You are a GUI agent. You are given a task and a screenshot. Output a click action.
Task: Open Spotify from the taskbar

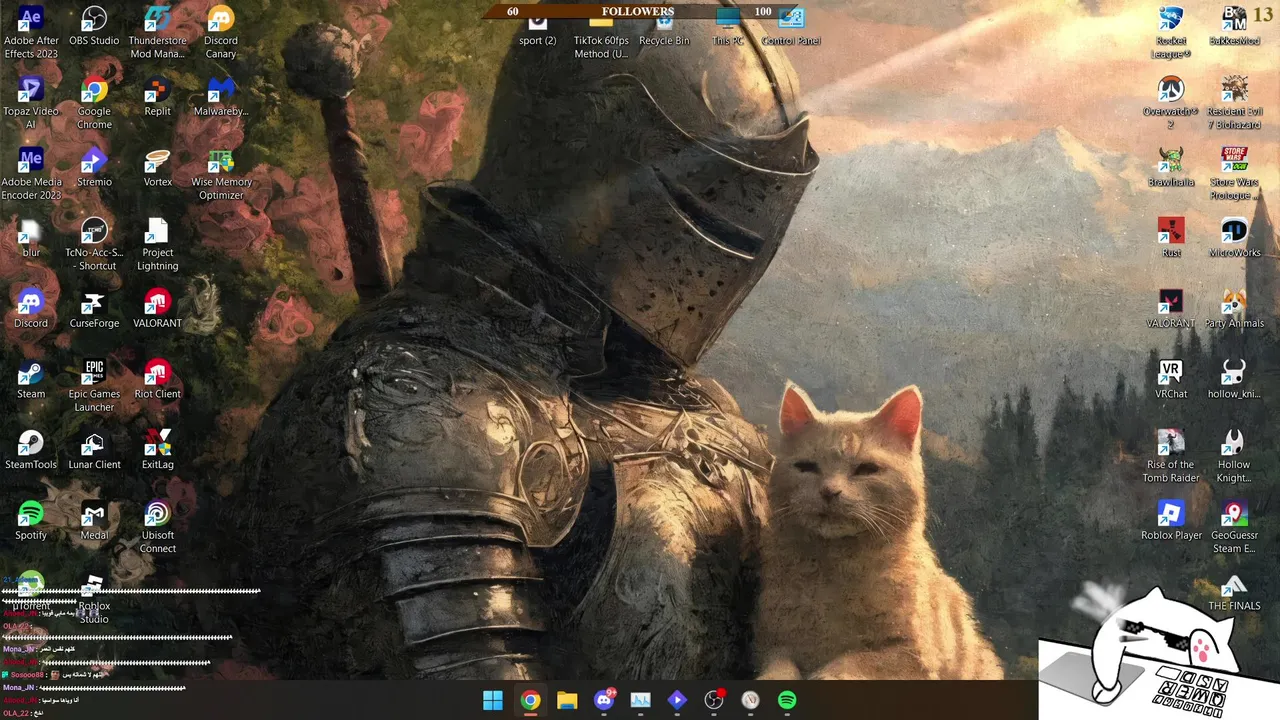click(x=787, y=700)
